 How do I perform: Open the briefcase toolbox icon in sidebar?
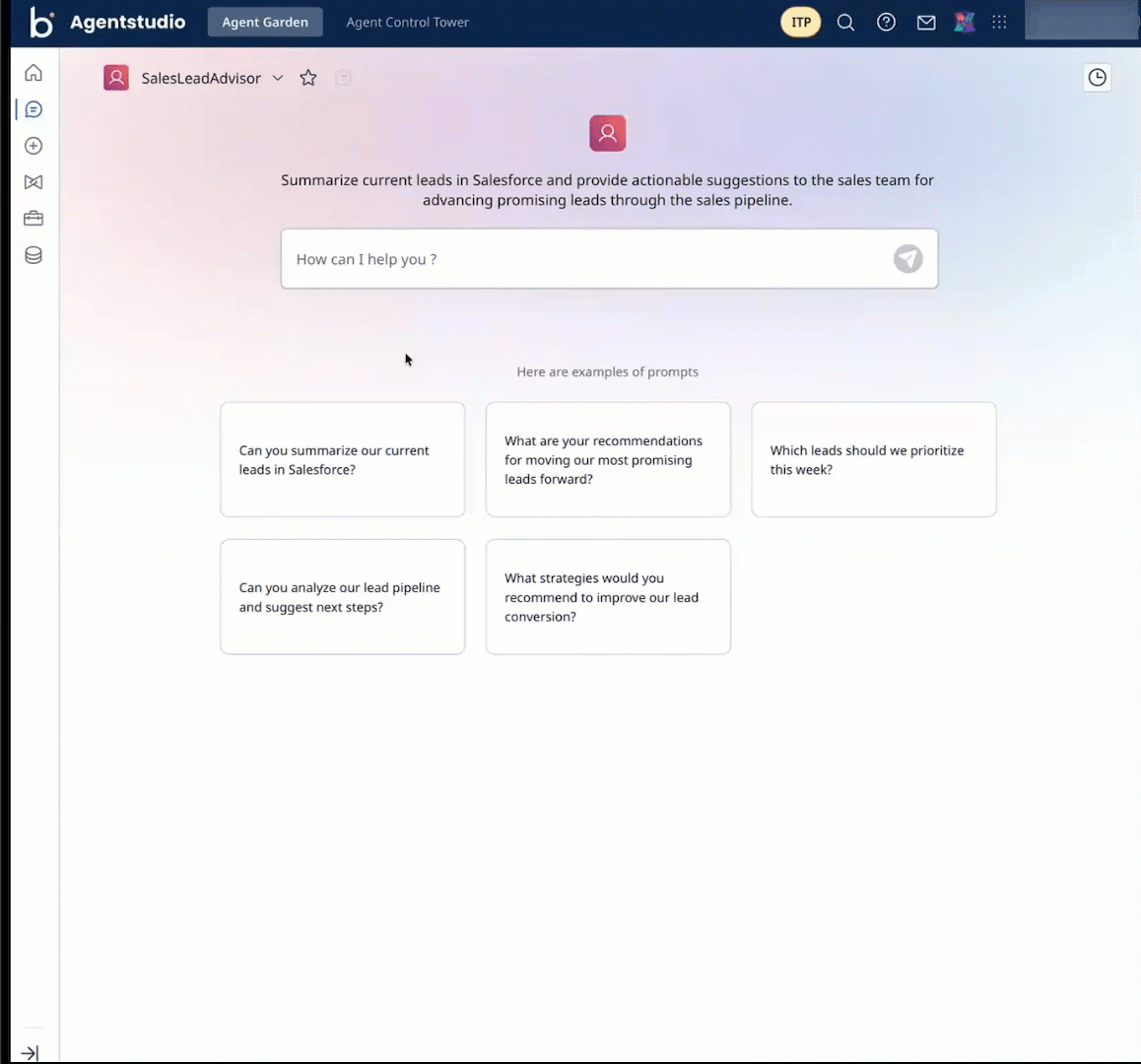tap(33, 218)
